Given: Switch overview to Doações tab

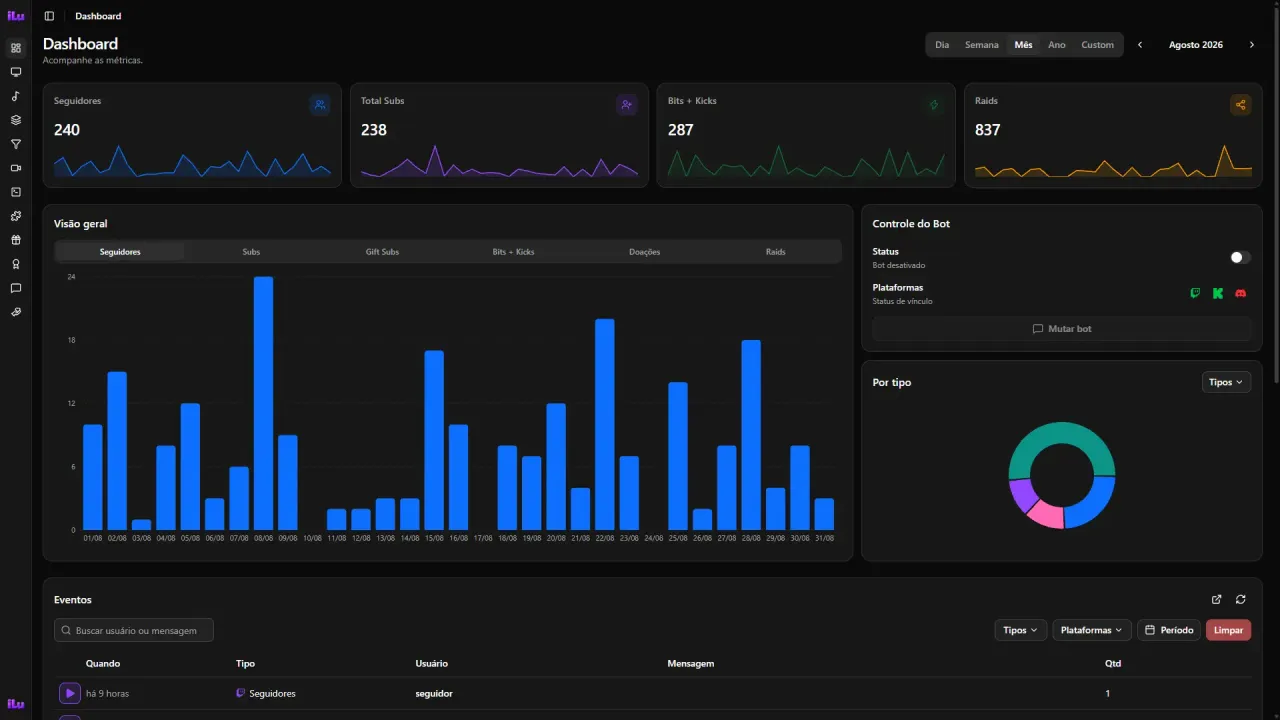Looking at the screenshot, I should [x=644, y=252].
